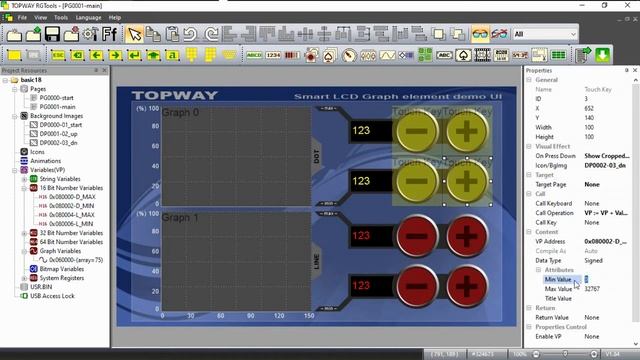Viewport: 640px width, 360px height.
Task: Insert 1234 number display element
Action: coord(273,55)
